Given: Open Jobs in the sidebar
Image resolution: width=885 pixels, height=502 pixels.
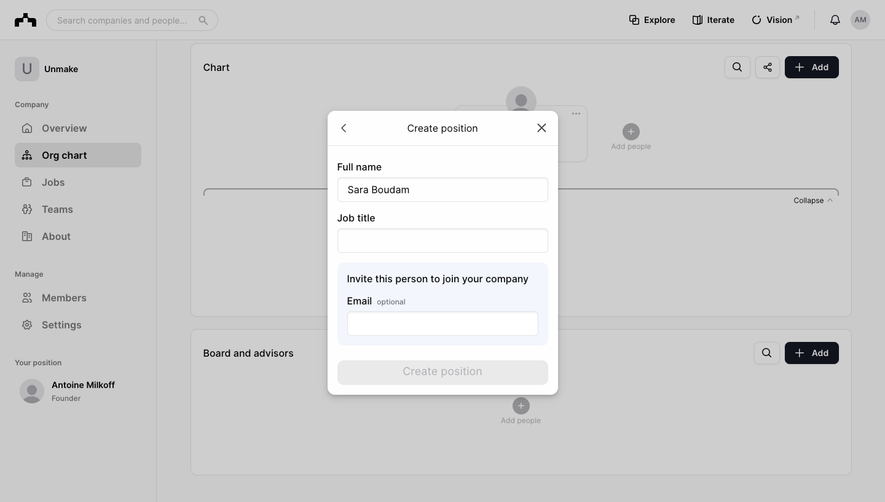Looking at the screenshot, I should pyautogui.click(x=78, y=182).
